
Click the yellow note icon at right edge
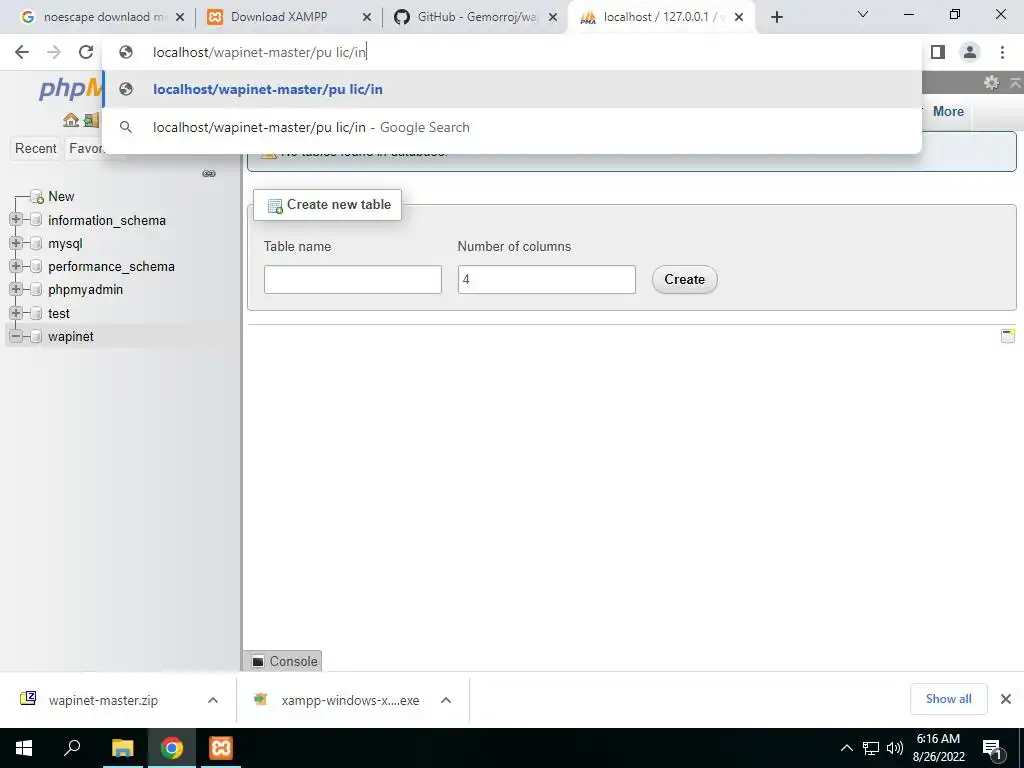[x=1008, y=336]
